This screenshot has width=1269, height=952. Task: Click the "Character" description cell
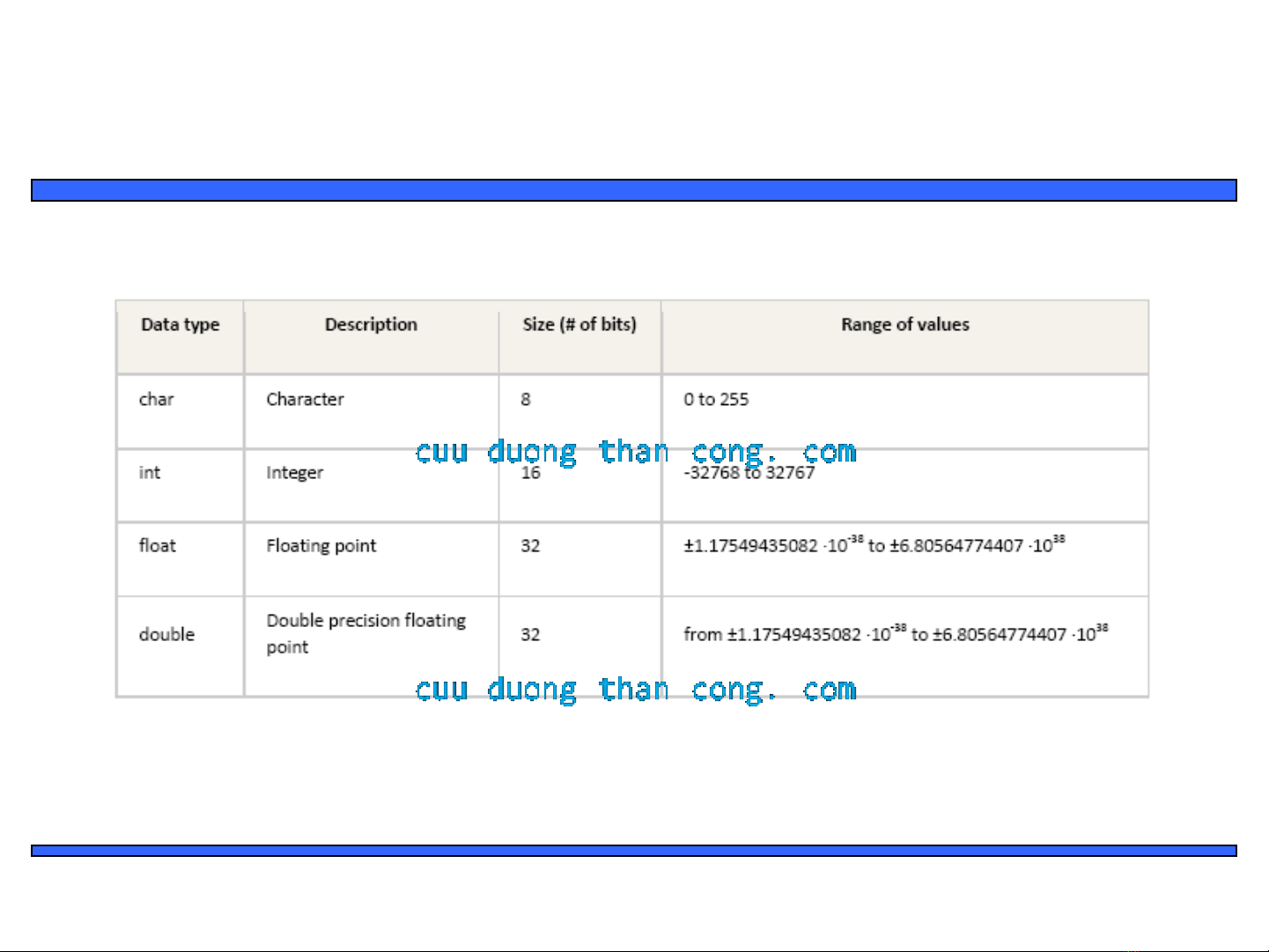coord(305,400)
